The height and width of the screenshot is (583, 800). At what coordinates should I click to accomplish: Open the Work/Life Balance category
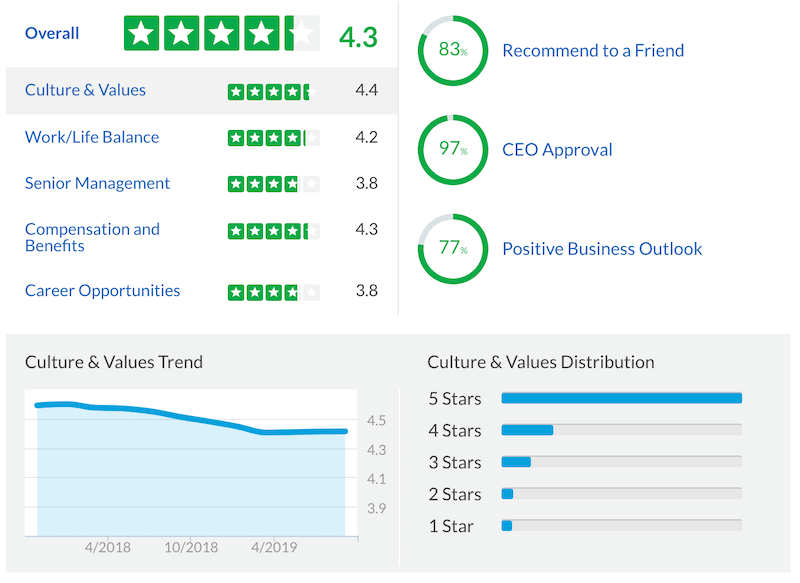tap(91, 137)
